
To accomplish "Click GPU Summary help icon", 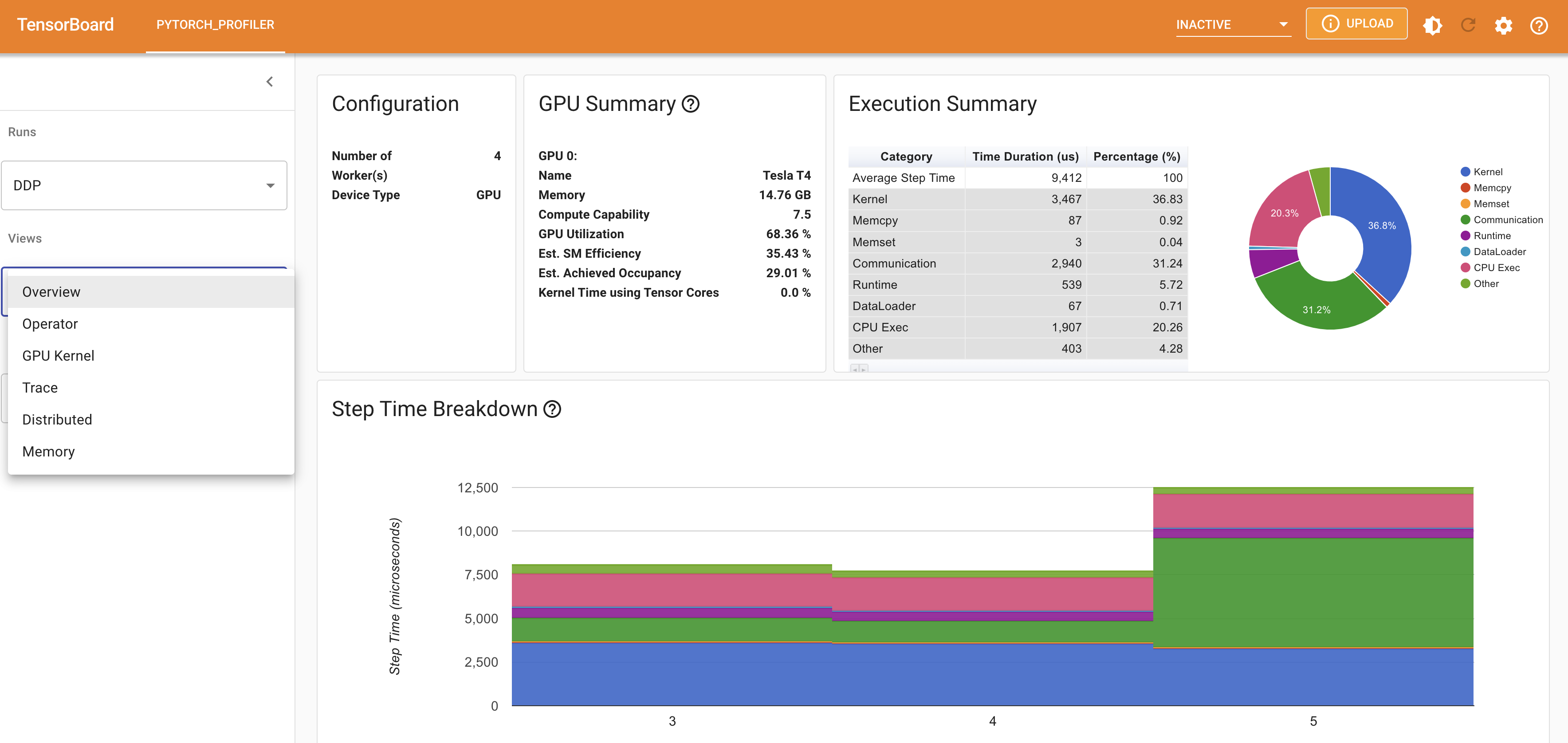I will tap(690, 104).
